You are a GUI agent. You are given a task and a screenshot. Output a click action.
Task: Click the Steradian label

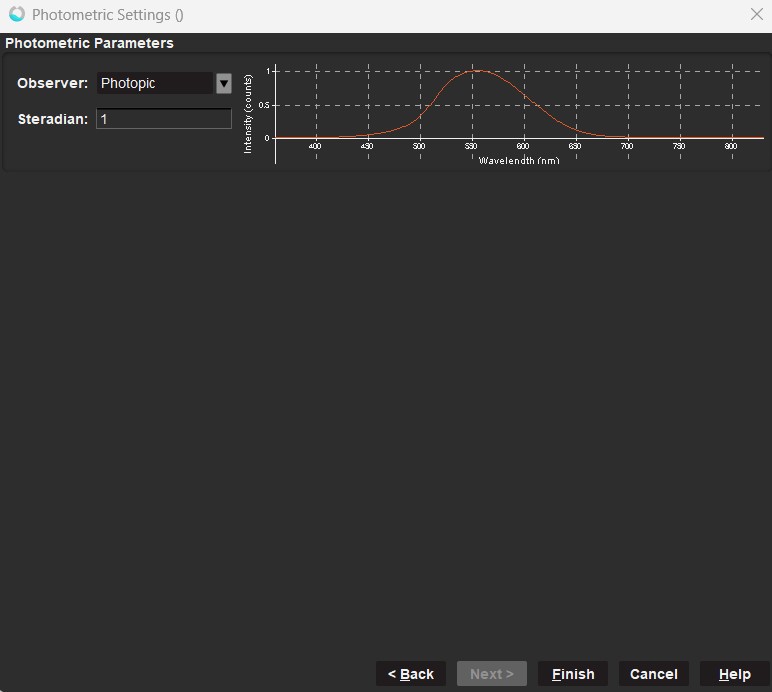tap(53, 119)
